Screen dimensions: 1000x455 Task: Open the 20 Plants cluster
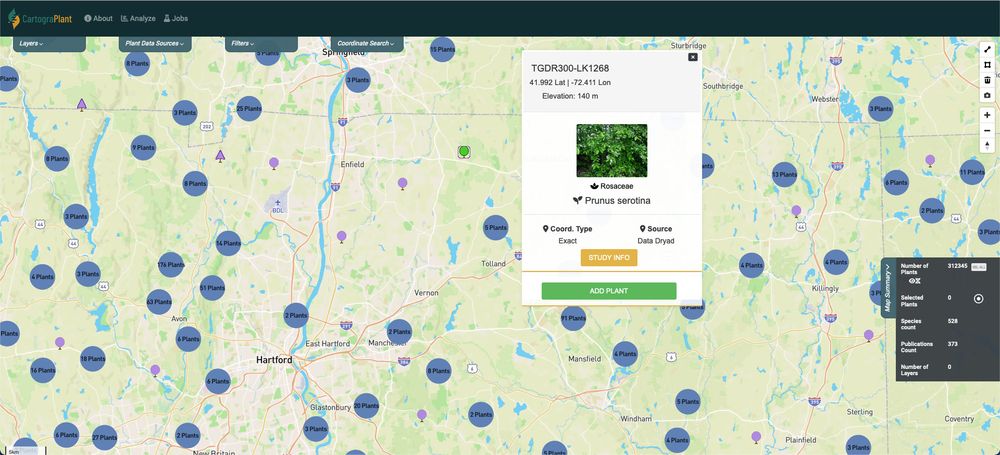[x=366, y=406]
